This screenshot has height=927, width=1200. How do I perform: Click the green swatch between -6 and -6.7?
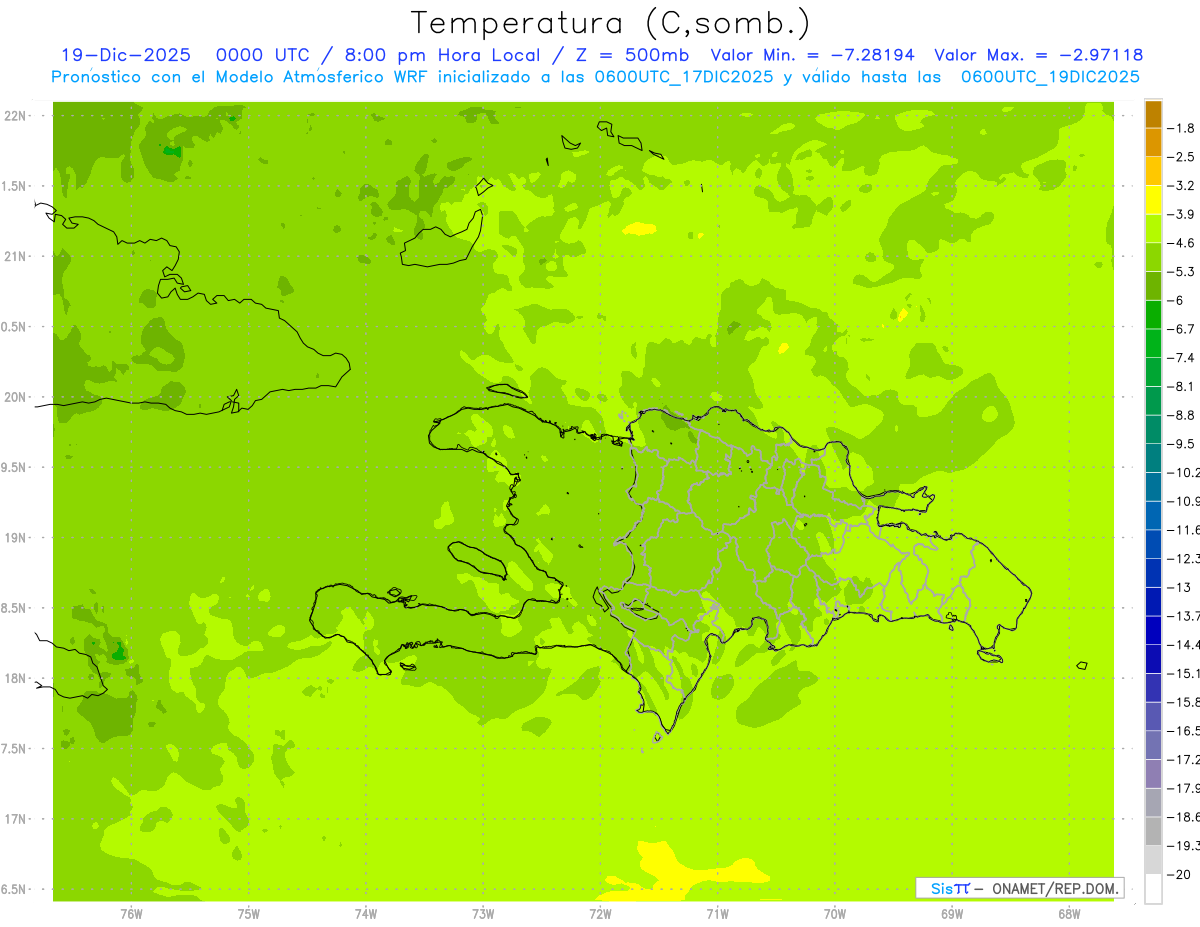coord(1153,314)
